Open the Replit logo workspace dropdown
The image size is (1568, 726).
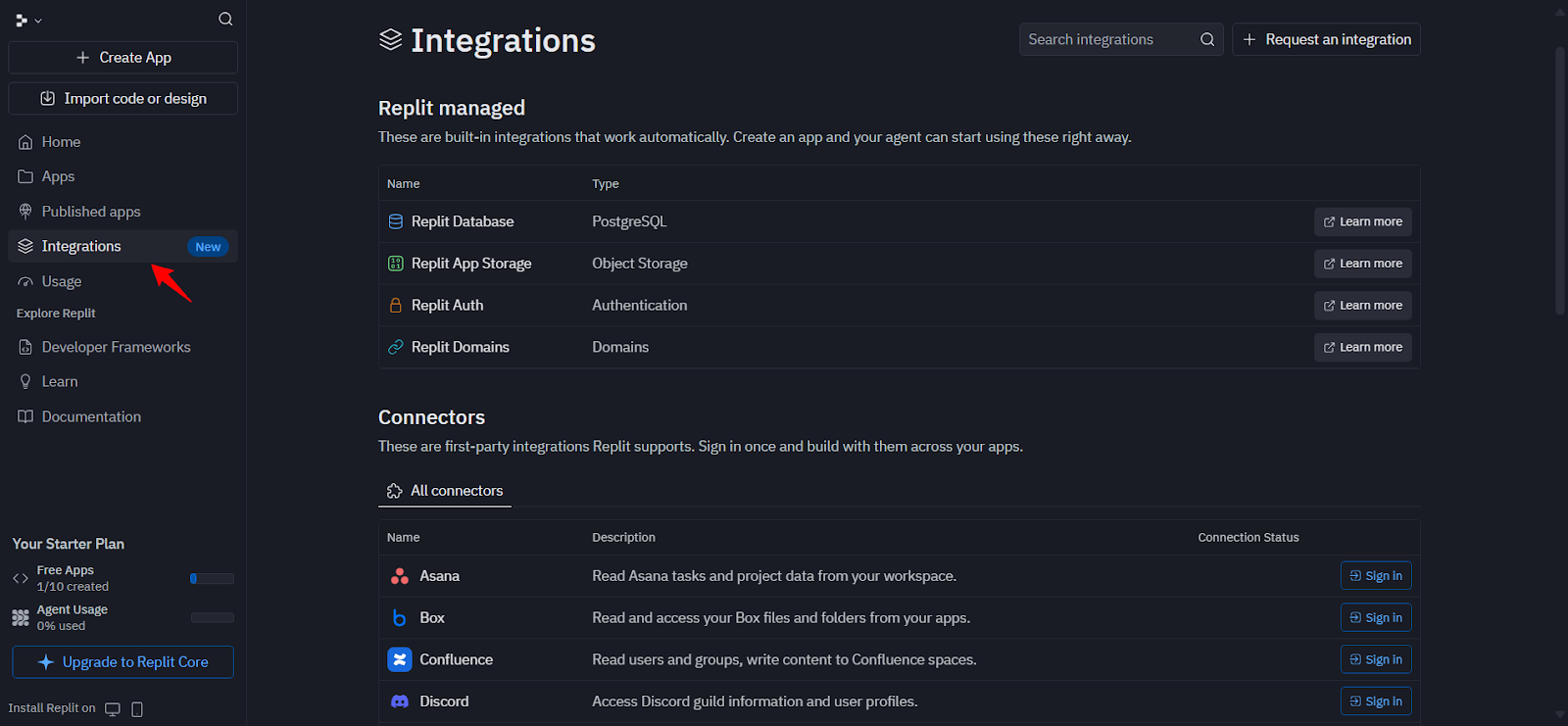click(x=28, y=20)
